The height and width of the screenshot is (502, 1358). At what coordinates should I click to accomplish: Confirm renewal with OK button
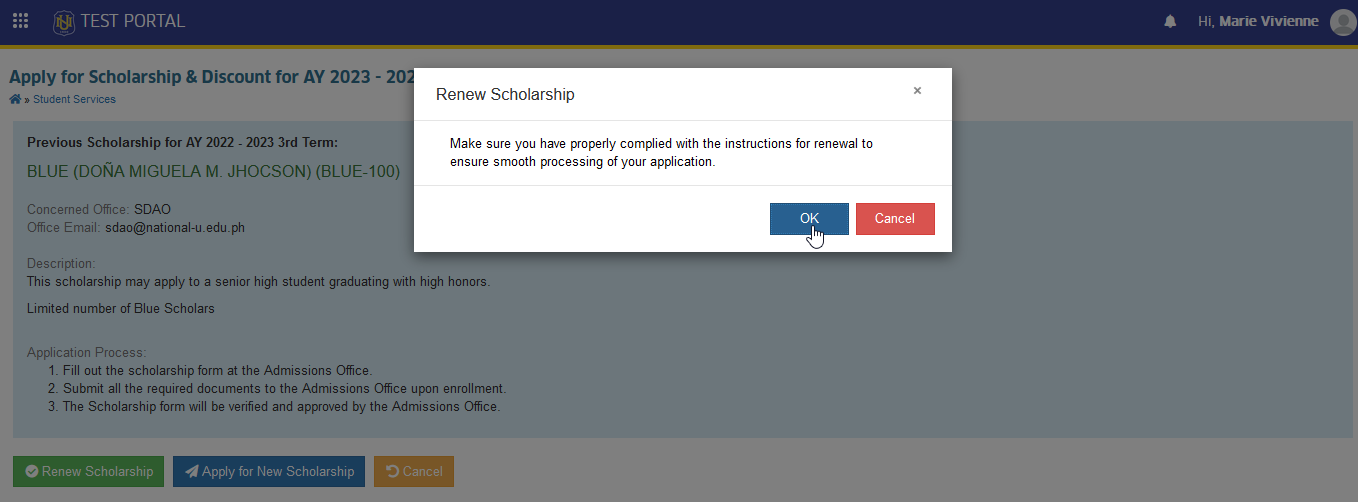[x=809, y=219]
